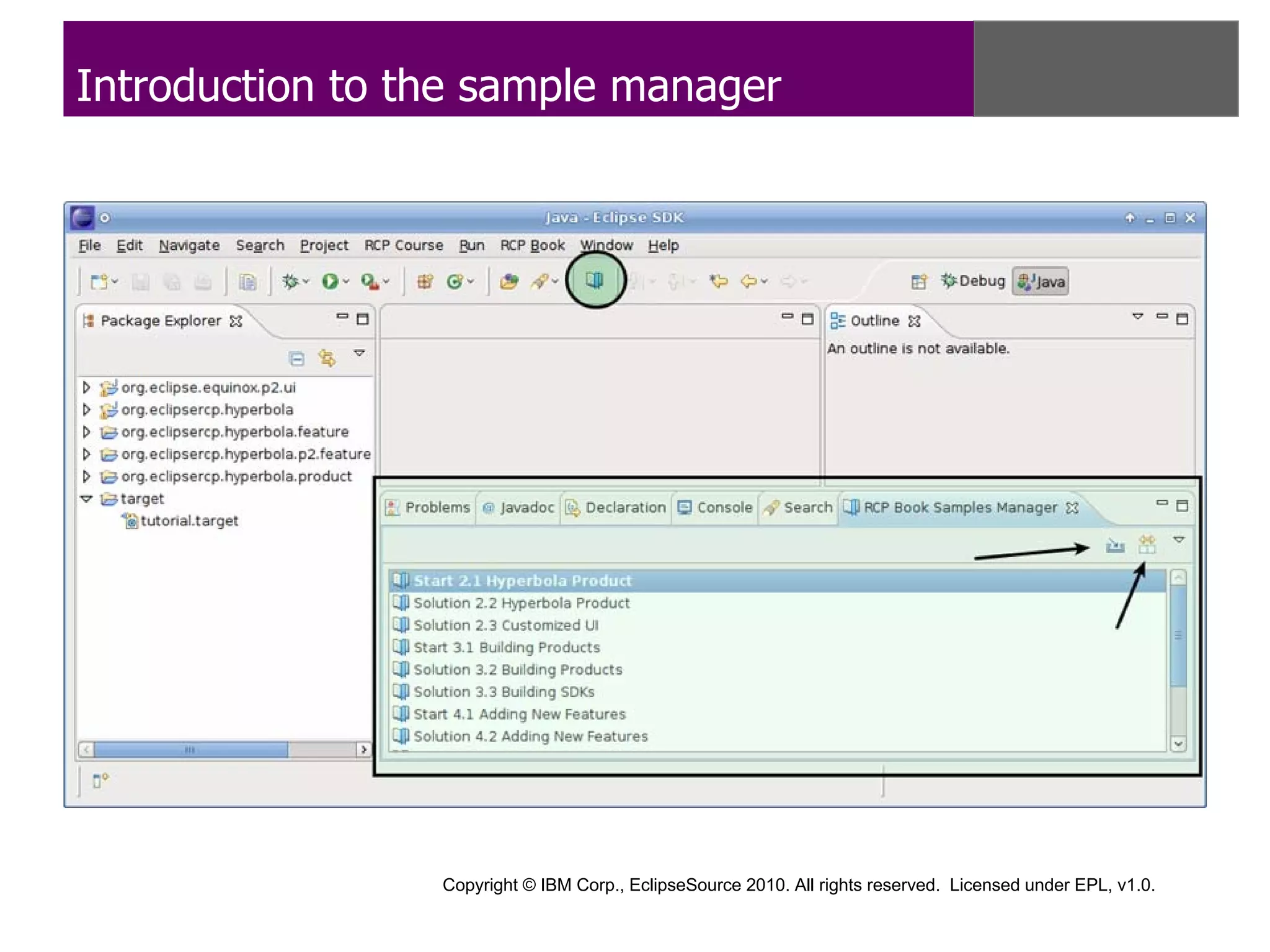This screenshot has width=1270, height=952.
Task: Click the green Run toolbar icon
Action: (x=330, y=282)
